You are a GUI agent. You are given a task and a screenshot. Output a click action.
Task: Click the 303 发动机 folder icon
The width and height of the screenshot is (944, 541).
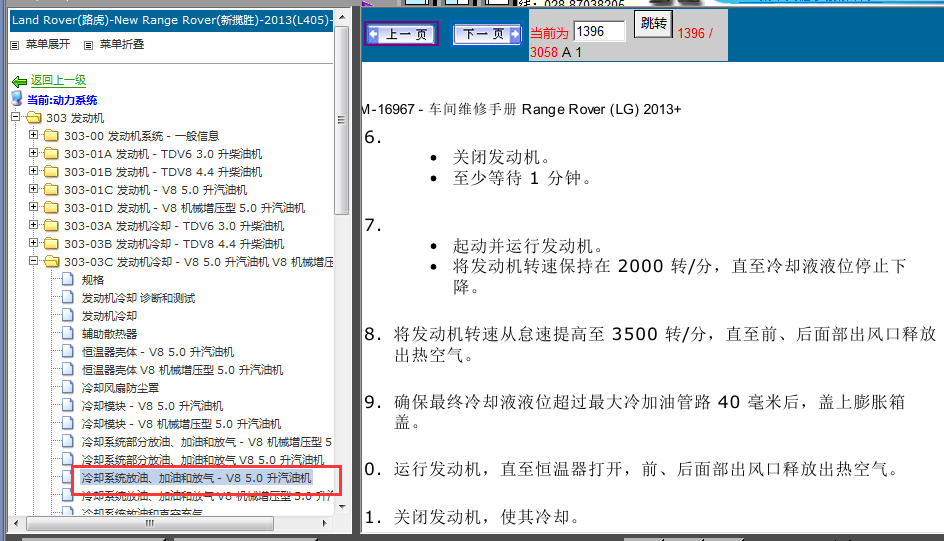[34, 117]
